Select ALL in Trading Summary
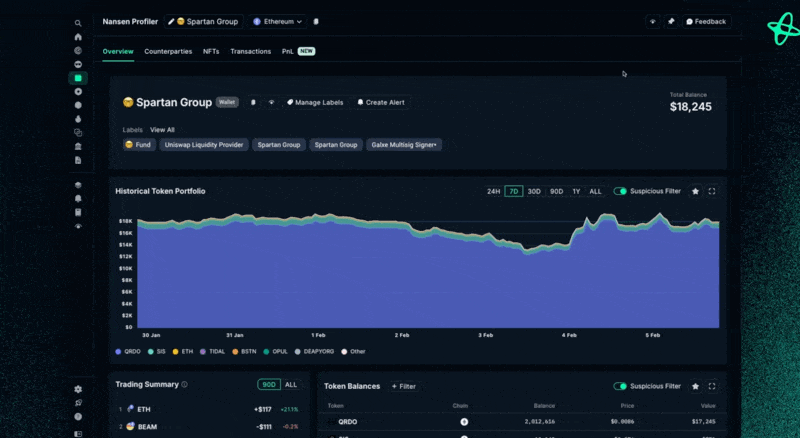This screenshot has width=800, height=438. click(291, 384)
